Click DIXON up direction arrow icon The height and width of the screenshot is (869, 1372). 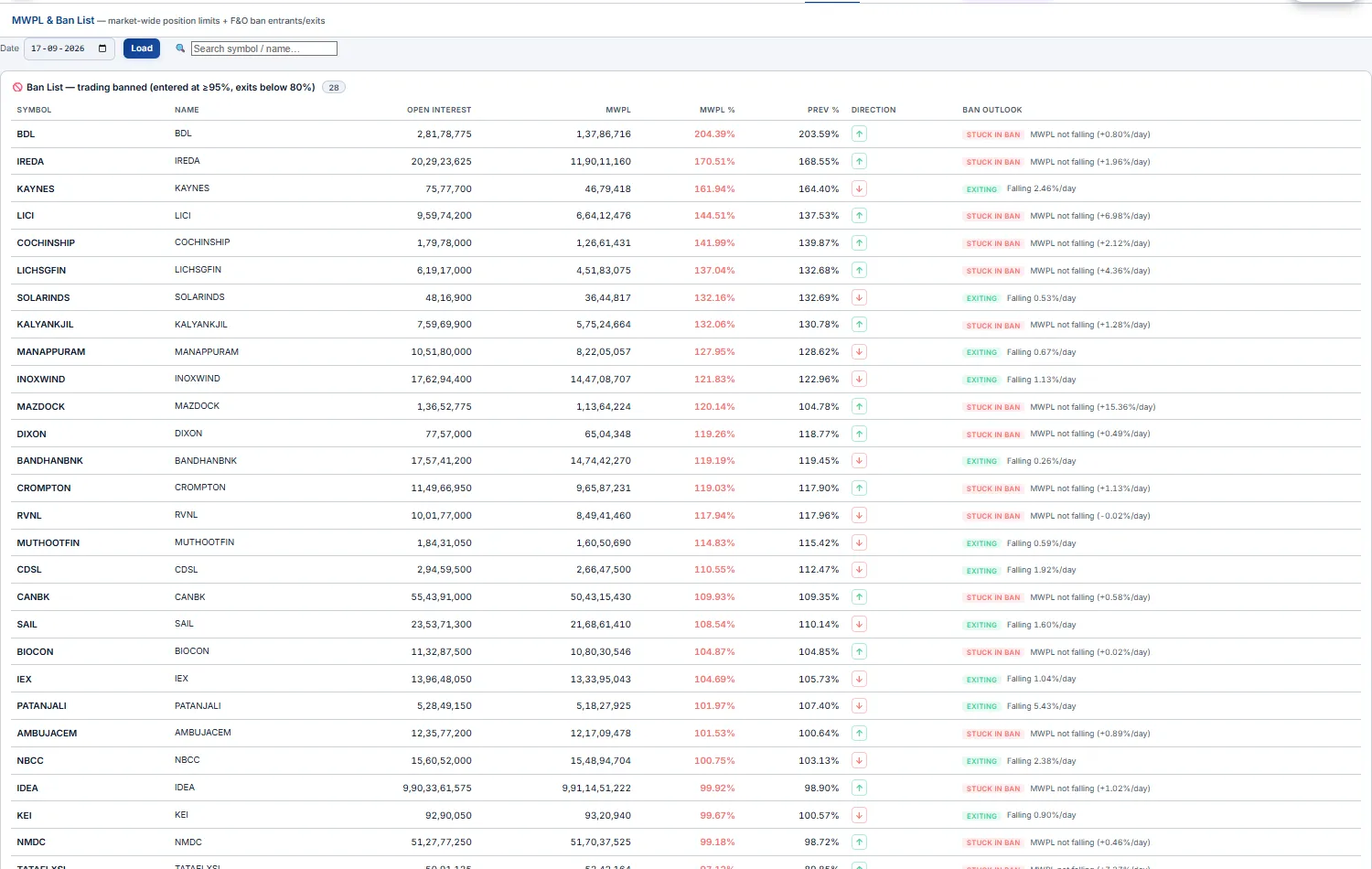click(x=859, y=434)
